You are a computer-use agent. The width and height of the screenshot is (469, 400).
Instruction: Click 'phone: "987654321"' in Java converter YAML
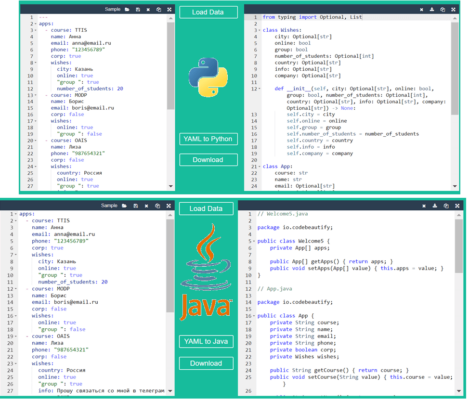click(60, 350)
